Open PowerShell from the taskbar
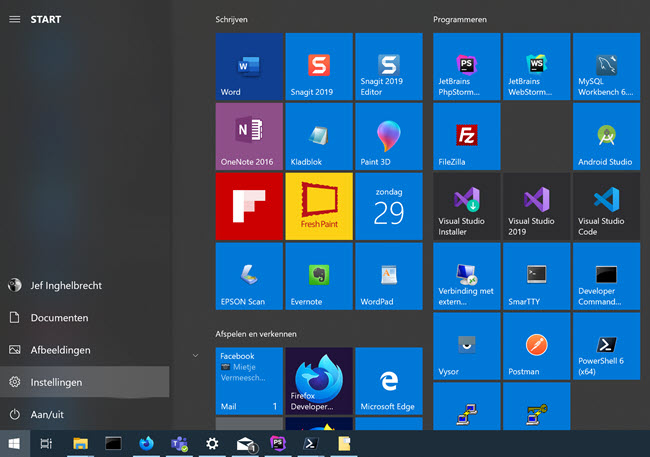This screenshot has height=457, width=650. click(x=311, y=444)
